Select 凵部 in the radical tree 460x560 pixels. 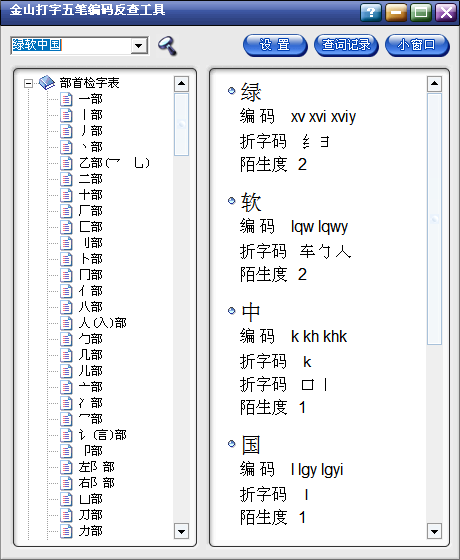tap(91, 499)
